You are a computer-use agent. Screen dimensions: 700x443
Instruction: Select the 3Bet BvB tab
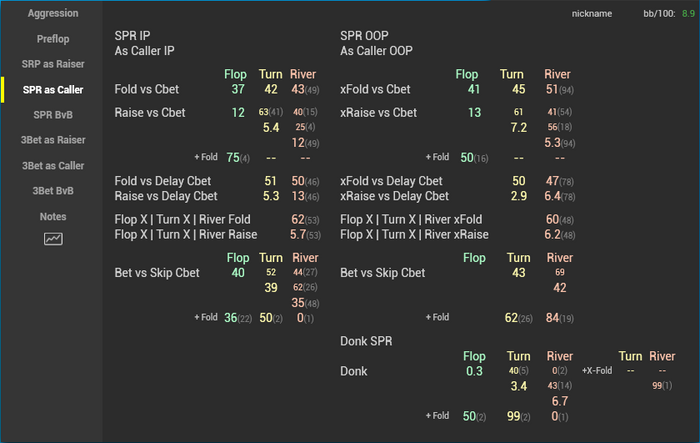pos(53,190)
